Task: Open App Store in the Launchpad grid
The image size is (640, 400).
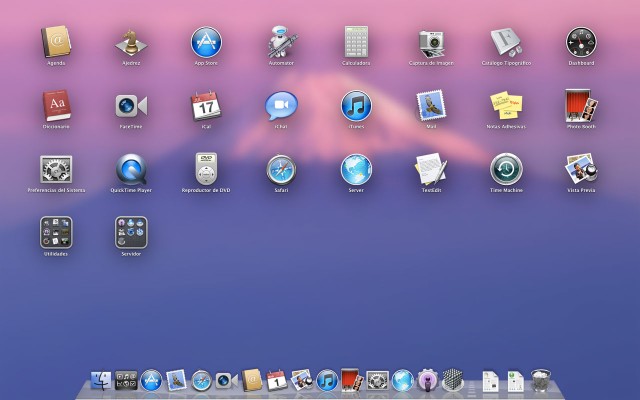Action: [206, 42]
